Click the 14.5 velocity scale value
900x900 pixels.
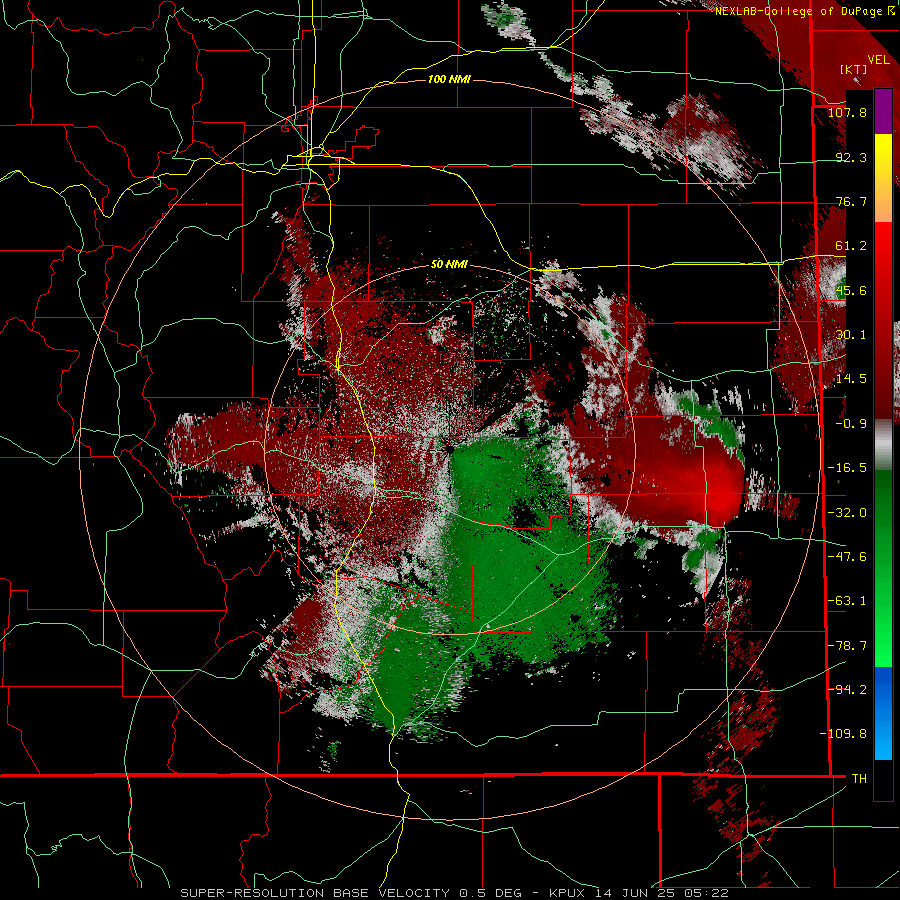(851, 379)
